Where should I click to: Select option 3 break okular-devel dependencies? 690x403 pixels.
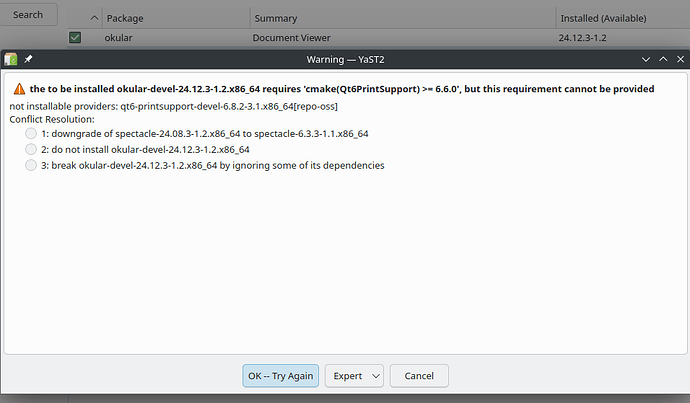(x=31, y=165)
